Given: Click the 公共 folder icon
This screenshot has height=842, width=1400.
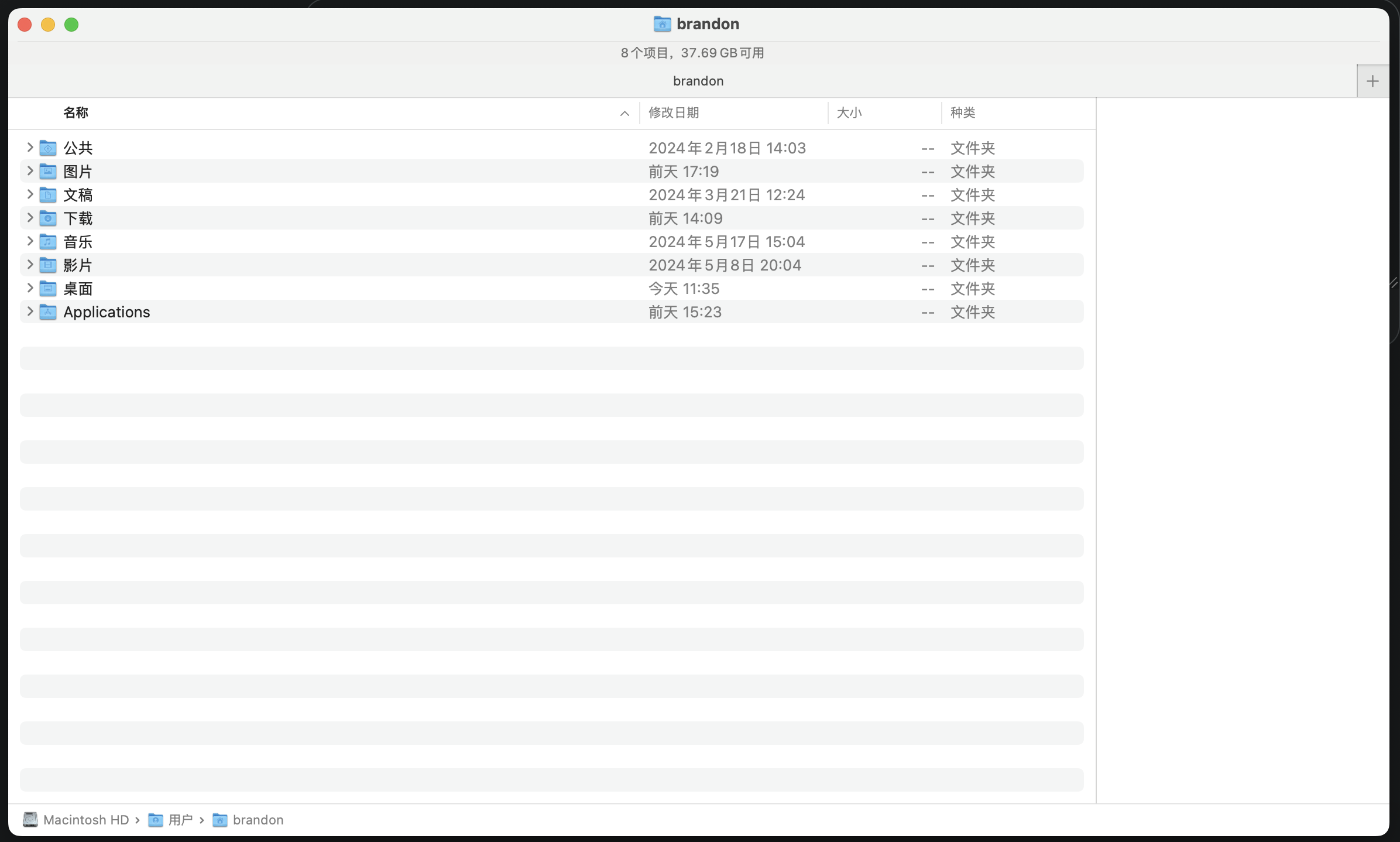Looking at the screenshot, I should (x=48, y=148).
